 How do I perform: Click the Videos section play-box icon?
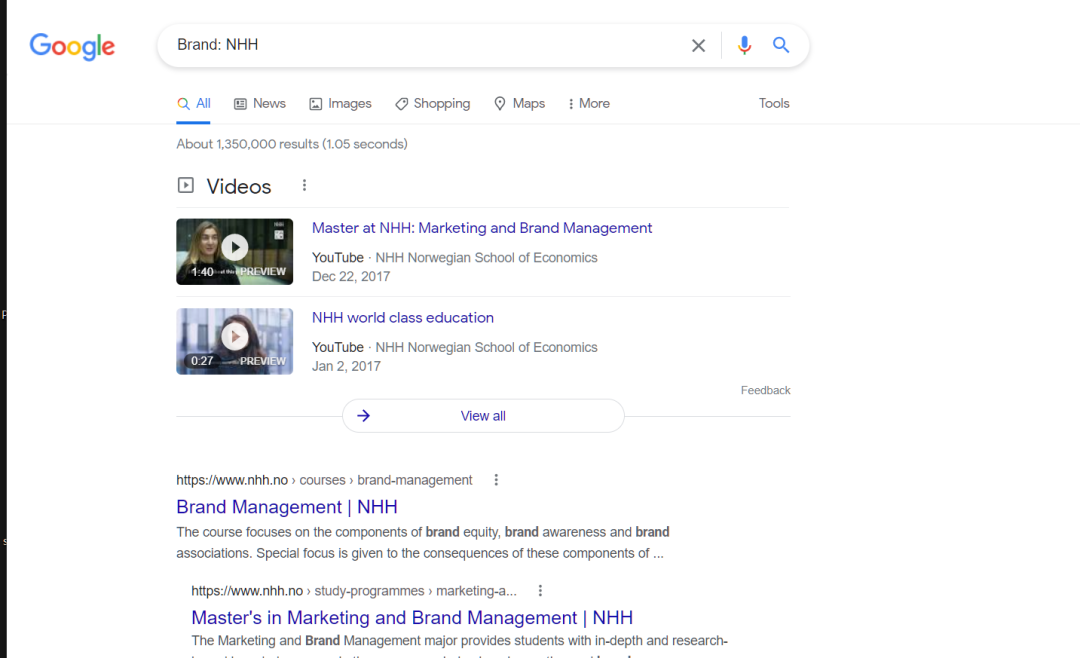[185, 185]
